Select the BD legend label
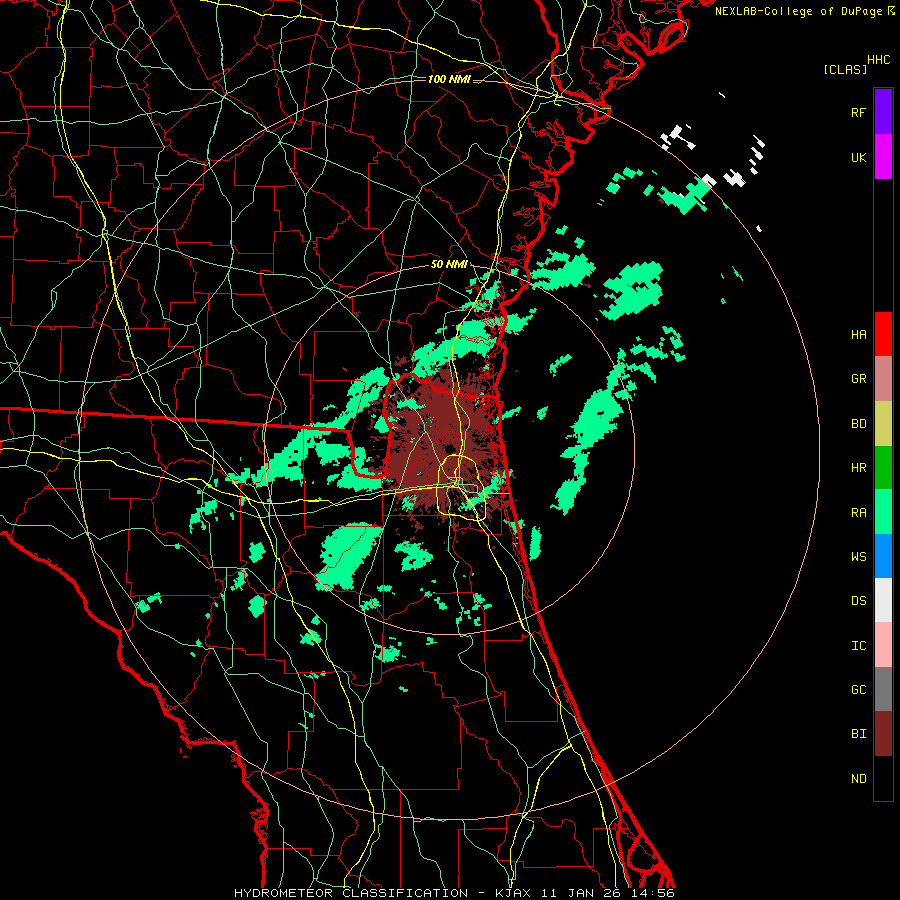 coord(858,424)
